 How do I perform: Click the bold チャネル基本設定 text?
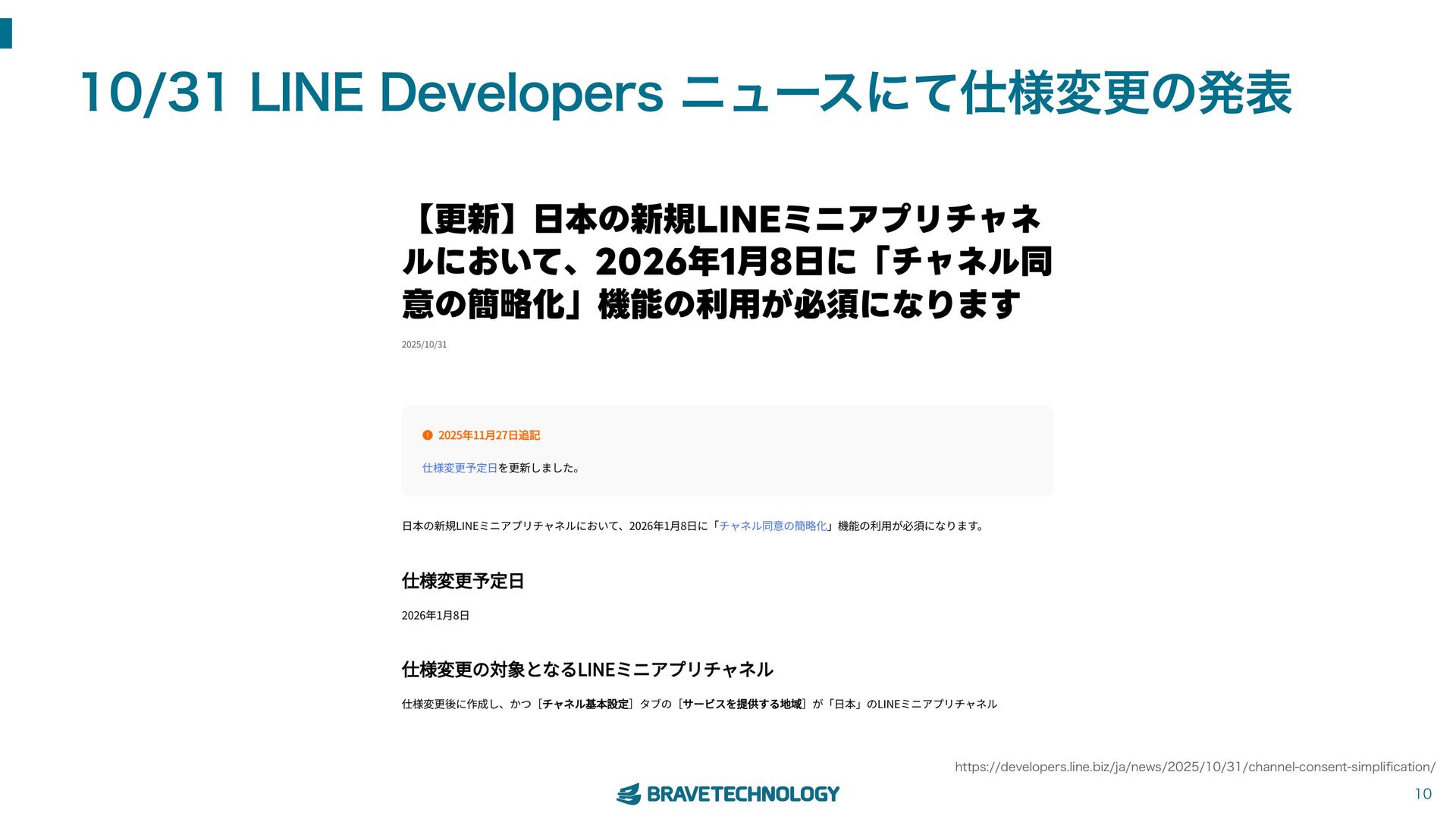(585, 704)
